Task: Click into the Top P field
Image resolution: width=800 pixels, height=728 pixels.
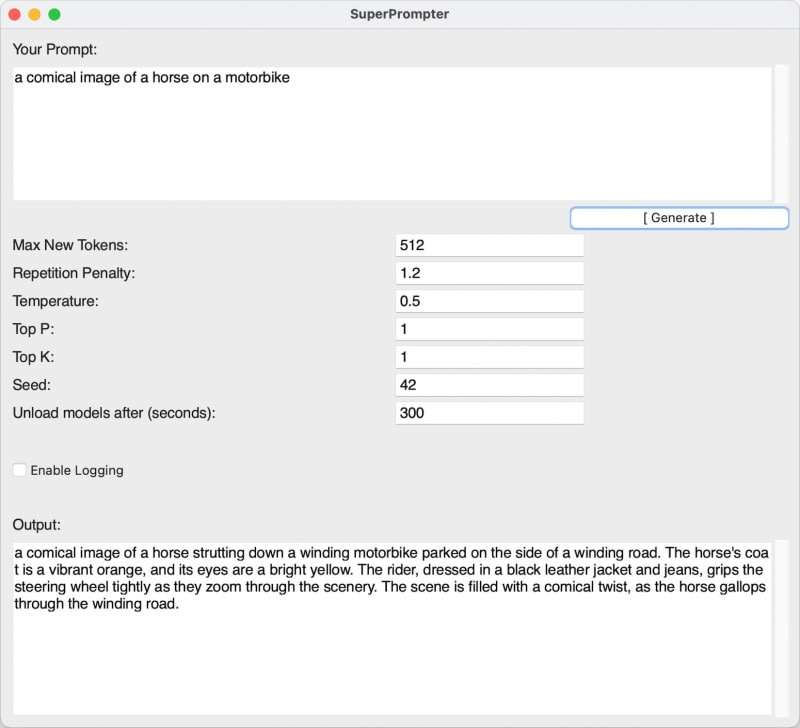Action: (489, 329)
